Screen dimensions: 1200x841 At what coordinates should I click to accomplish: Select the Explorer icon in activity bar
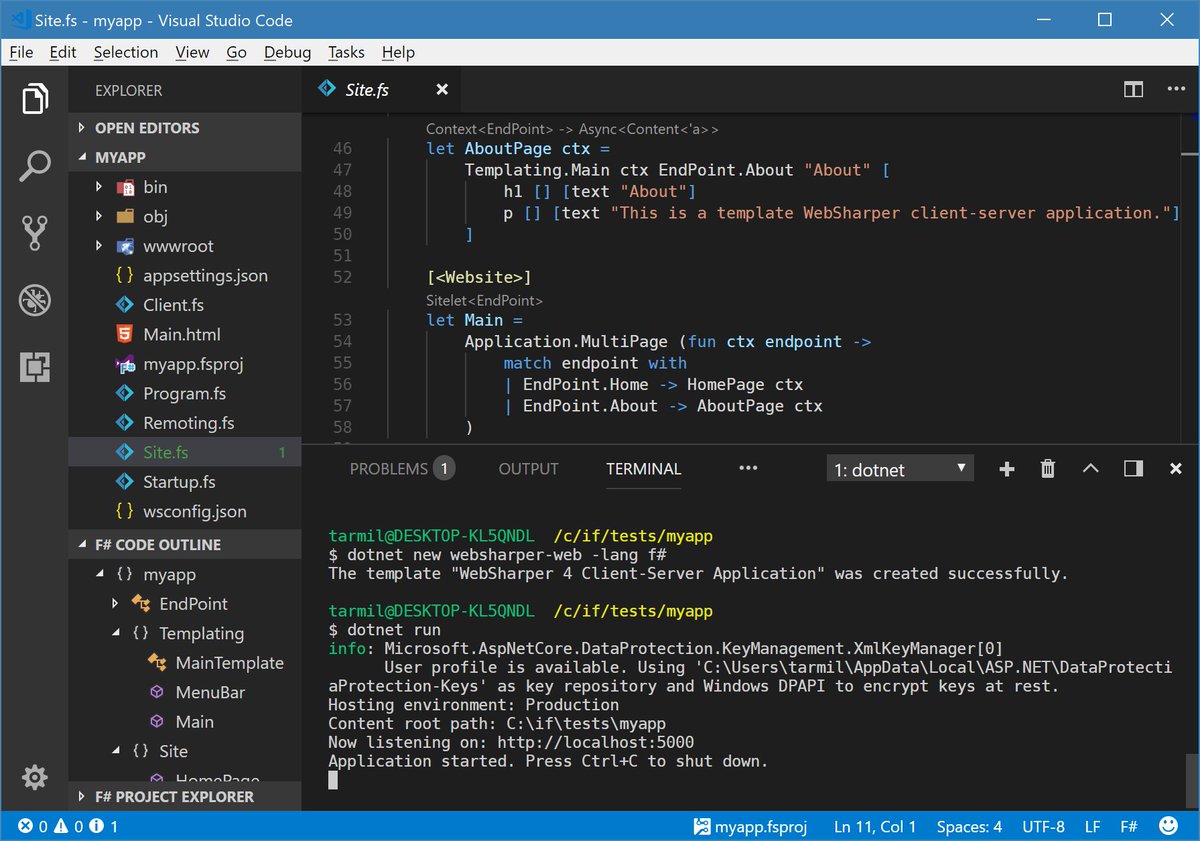coord(36,98)
